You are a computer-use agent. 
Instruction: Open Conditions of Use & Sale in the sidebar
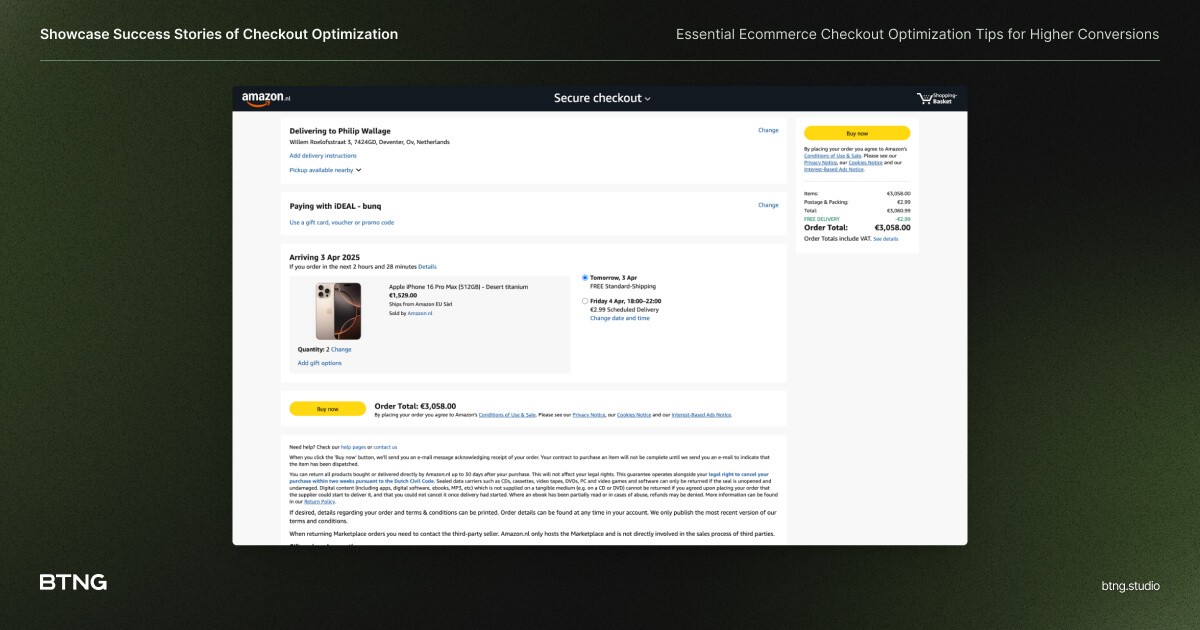[832, 156]
